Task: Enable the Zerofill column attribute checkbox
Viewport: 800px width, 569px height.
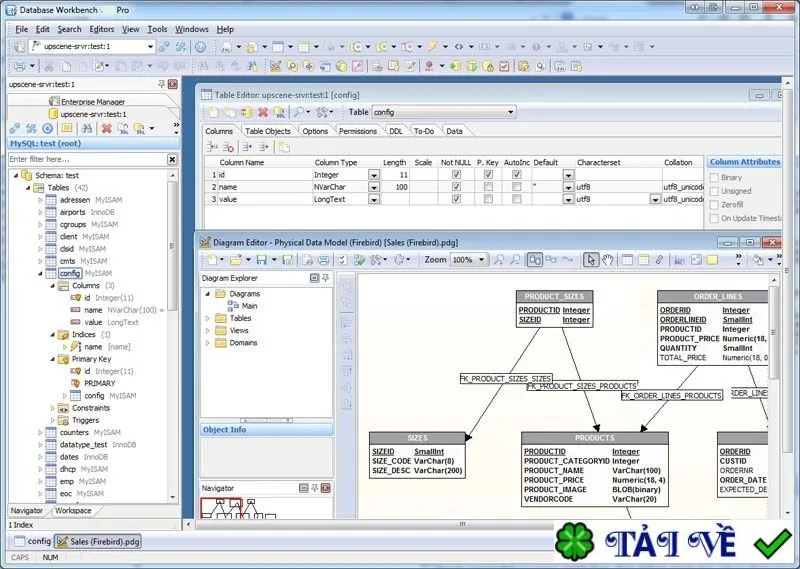Action: pos(714,205)
